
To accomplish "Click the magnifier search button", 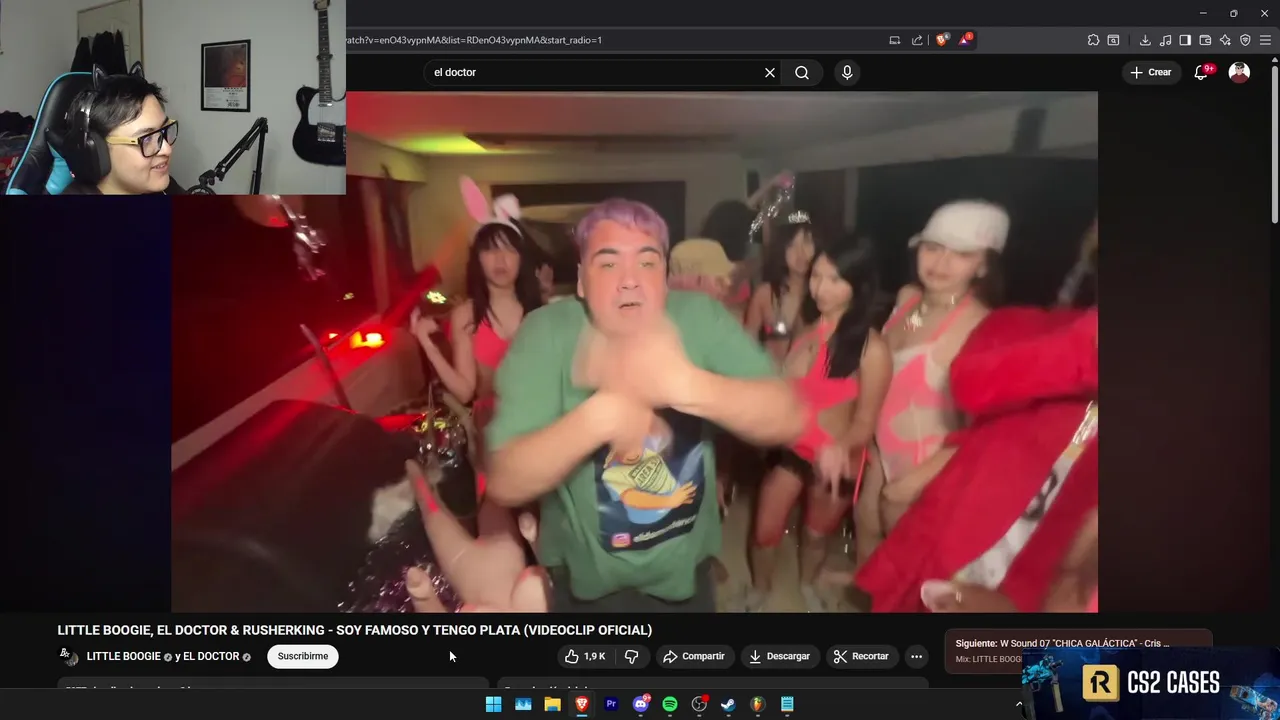I will (x=802, y=72).
